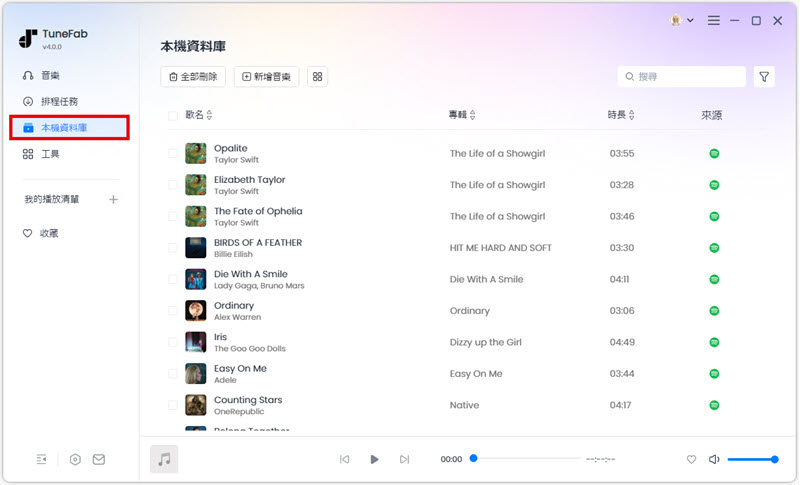Viewport: 800px width, 485px height.
Task: Click artist Lady Gaga, Bruno Mars
Action: click(259, 286)
